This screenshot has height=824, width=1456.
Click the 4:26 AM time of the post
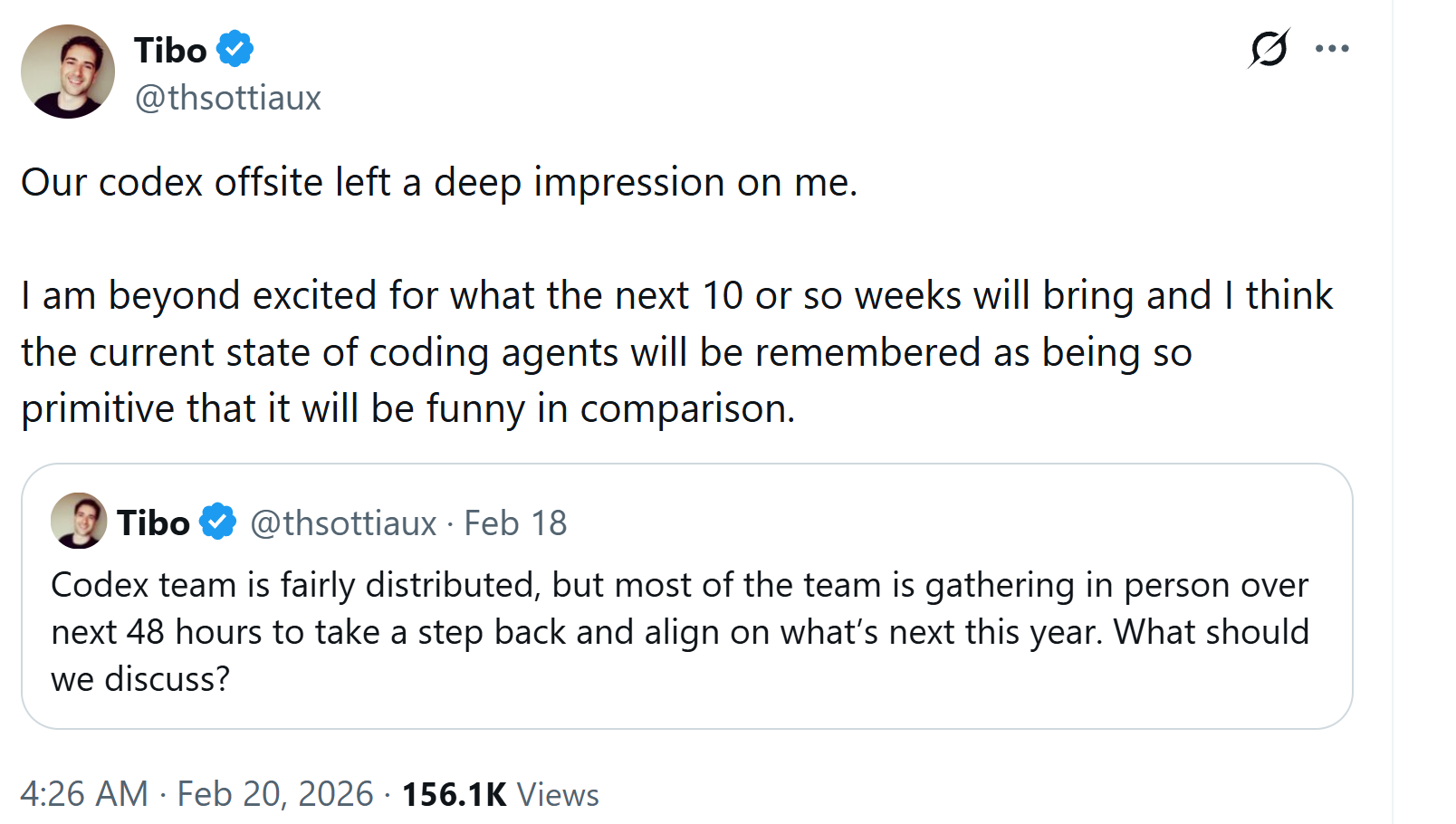point(83,794)
